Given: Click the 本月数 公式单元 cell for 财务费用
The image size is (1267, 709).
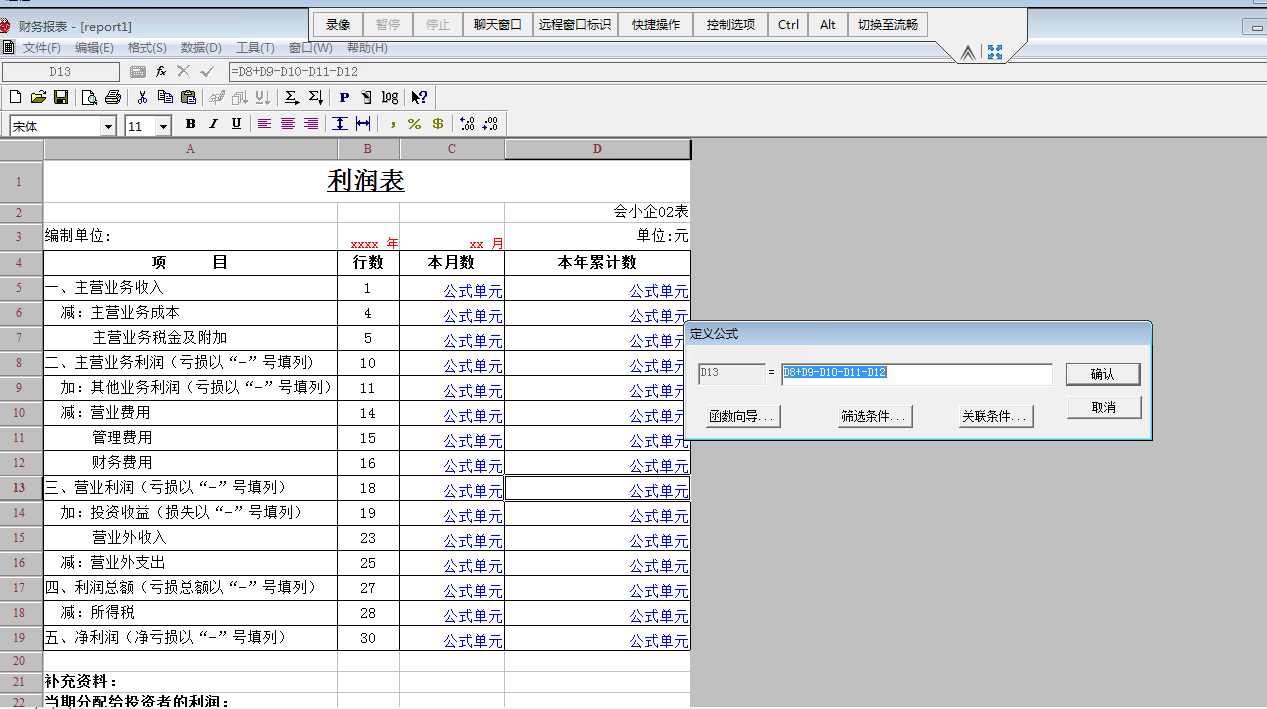Looking at the screenshot, I should tap(452, 464).
